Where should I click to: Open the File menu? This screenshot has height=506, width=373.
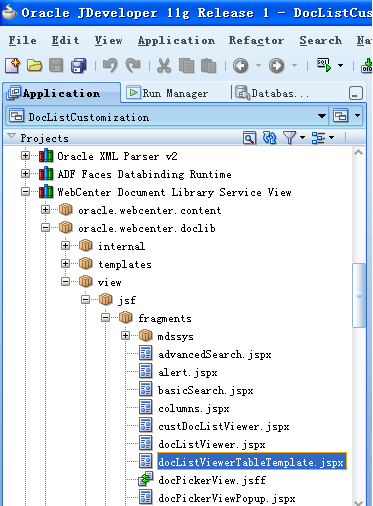[23, 40]
